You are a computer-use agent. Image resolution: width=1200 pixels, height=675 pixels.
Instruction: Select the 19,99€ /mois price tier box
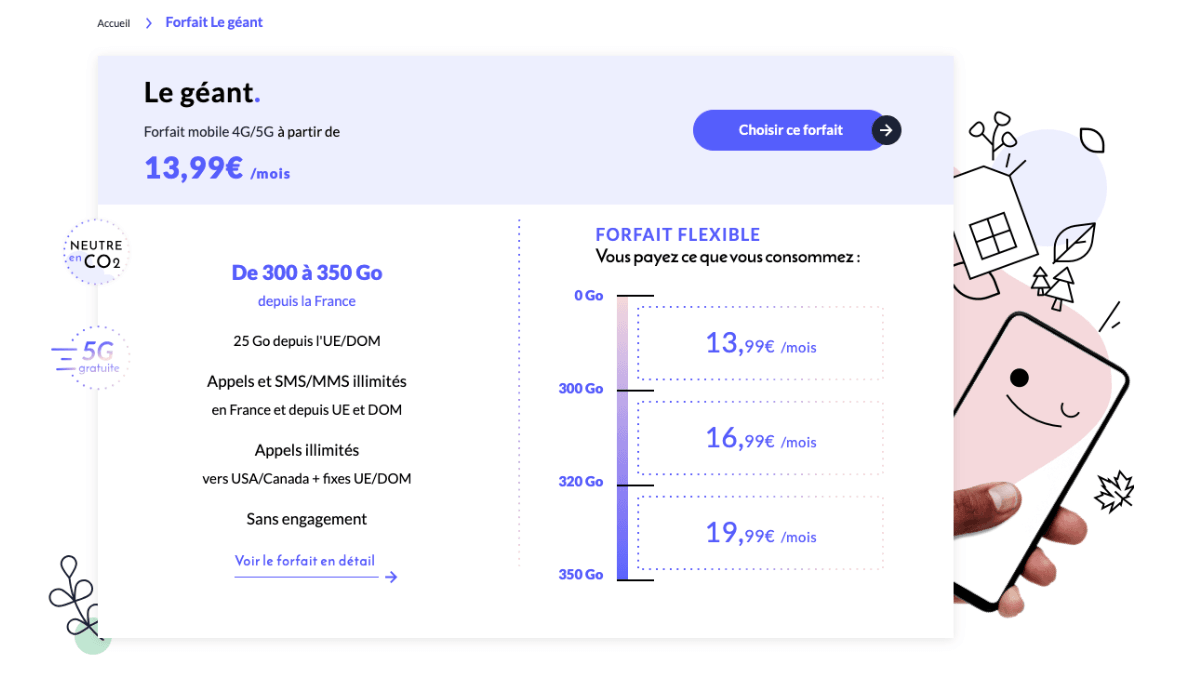click(x=761, y=533)
